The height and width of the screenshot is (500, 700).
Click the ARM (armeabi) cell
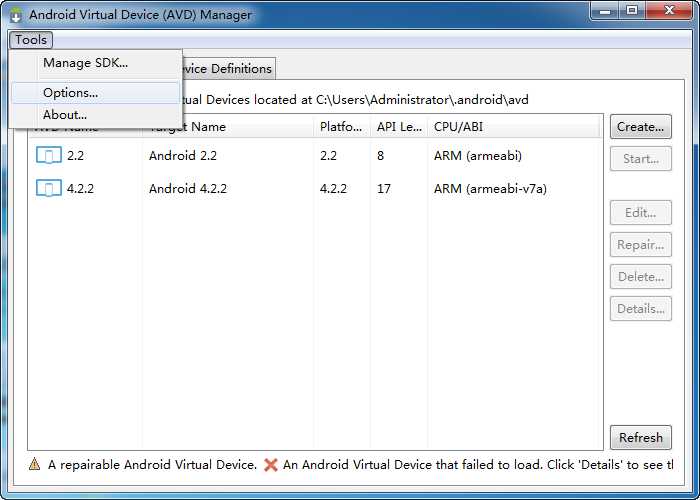pyautogui.click(x=478, y=156)
